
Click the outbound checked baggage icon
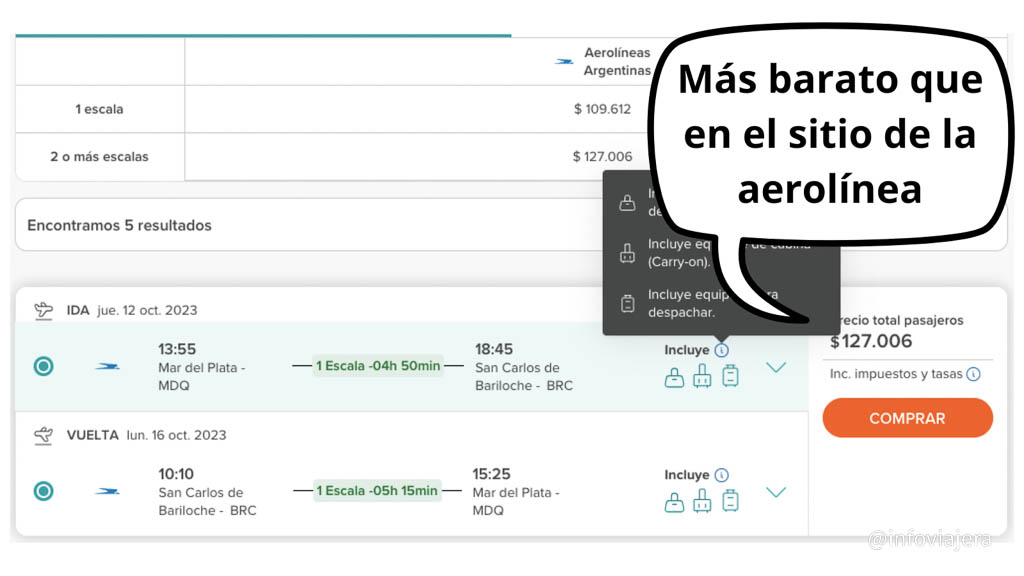(x=730, y=376)
